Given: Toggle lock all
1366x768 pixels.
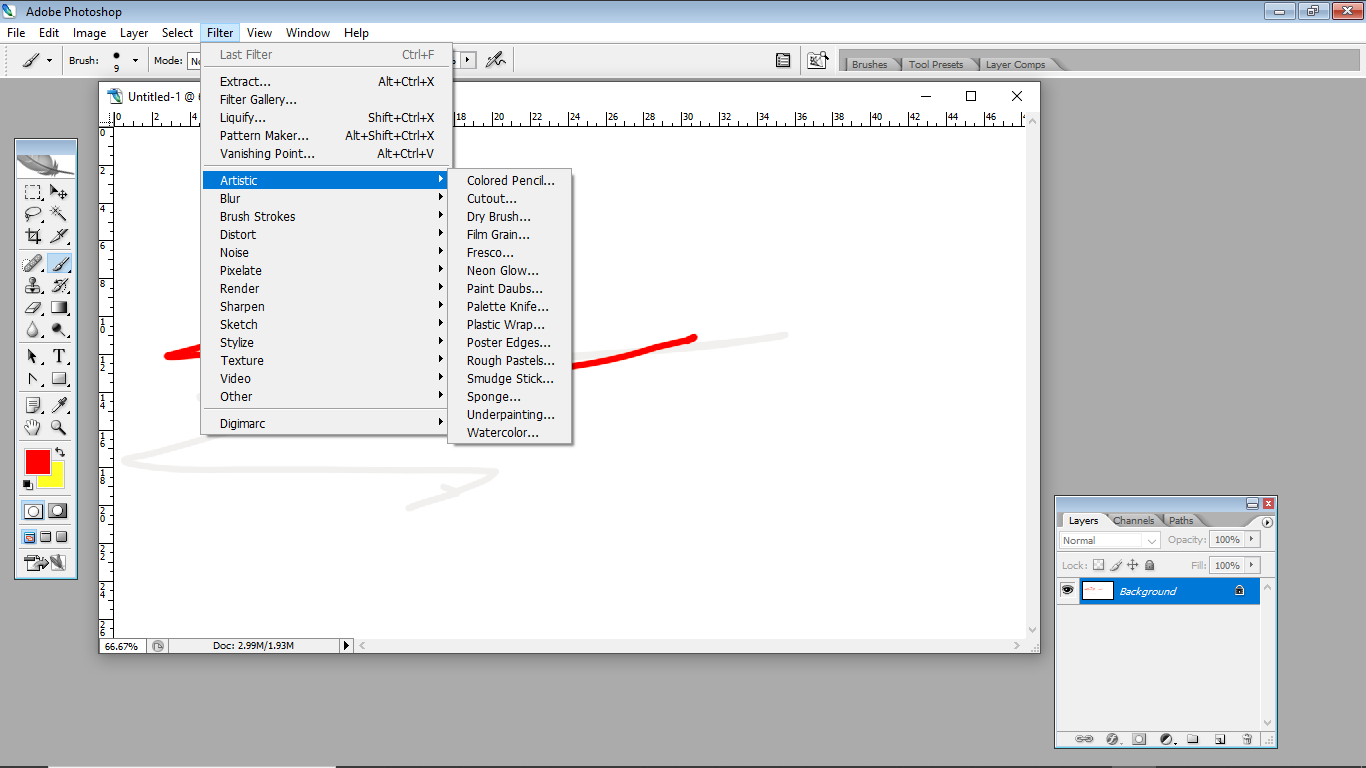Looking at the screenshot, I should click(x=1150, y=565).
